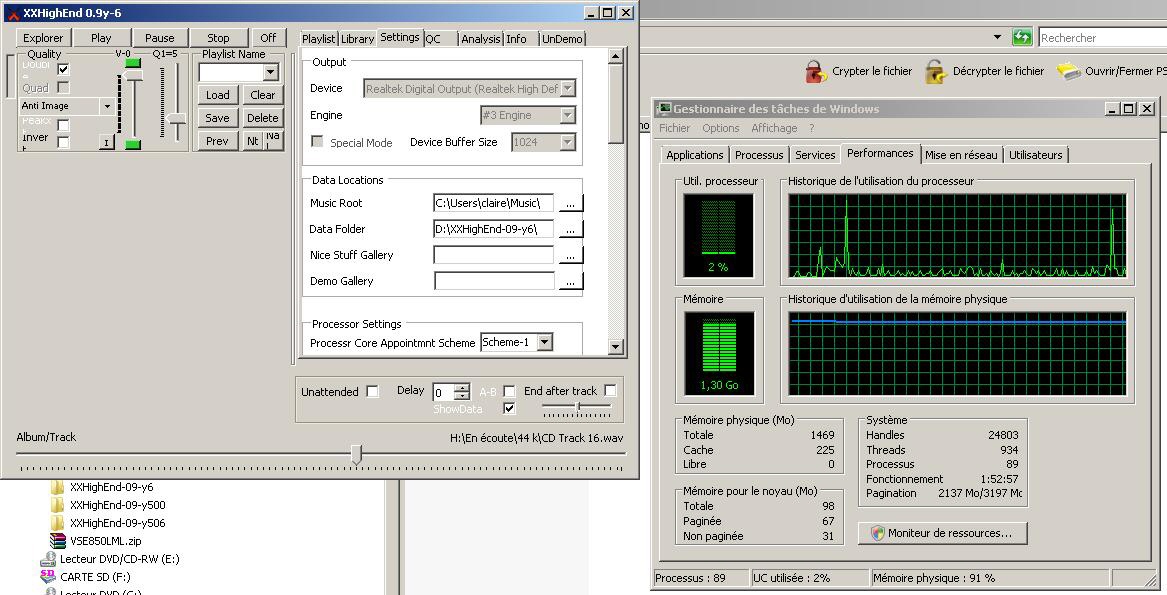Open the Playlist Name dropdown
The width and height of the screenshot is (1167, 595).
[x=271, y=72]
